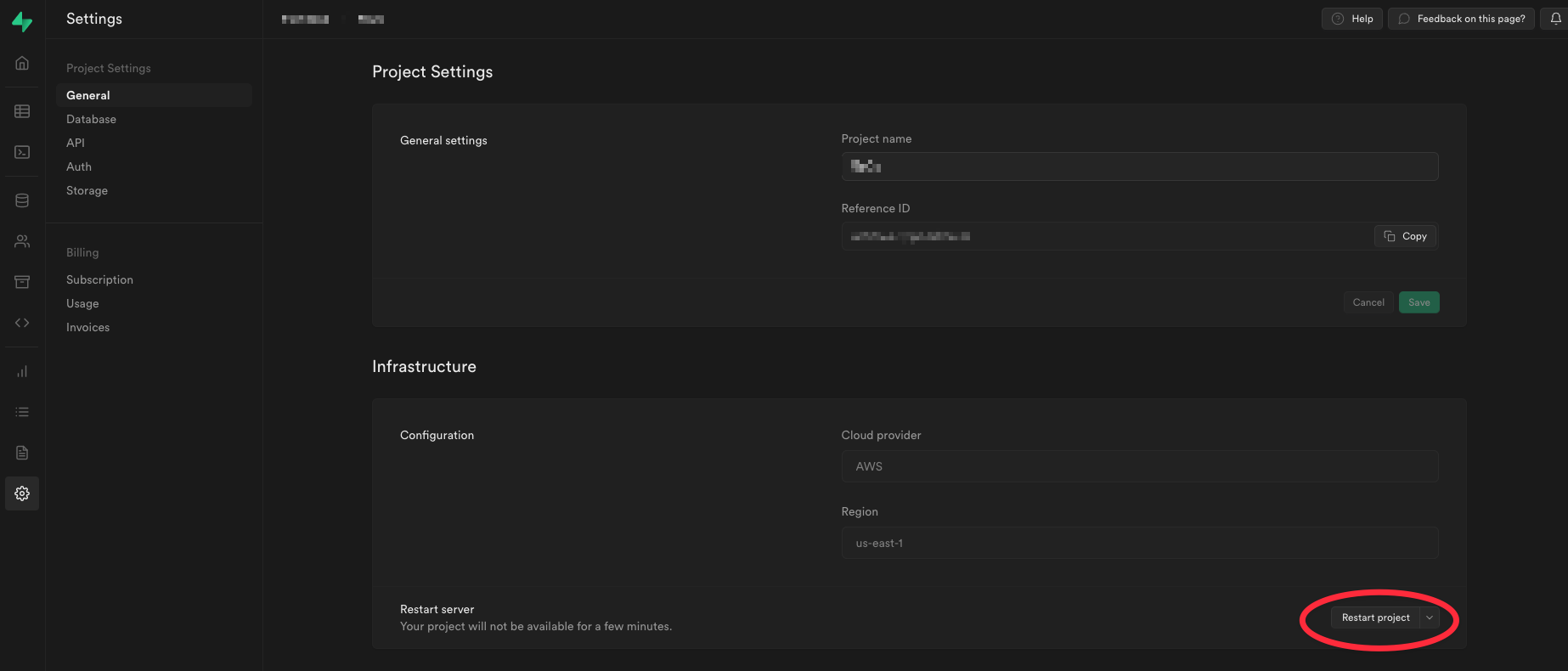Screen dimensions: 1568x671
Task: Go to Invoices billing page
Action: click(87, 327)
